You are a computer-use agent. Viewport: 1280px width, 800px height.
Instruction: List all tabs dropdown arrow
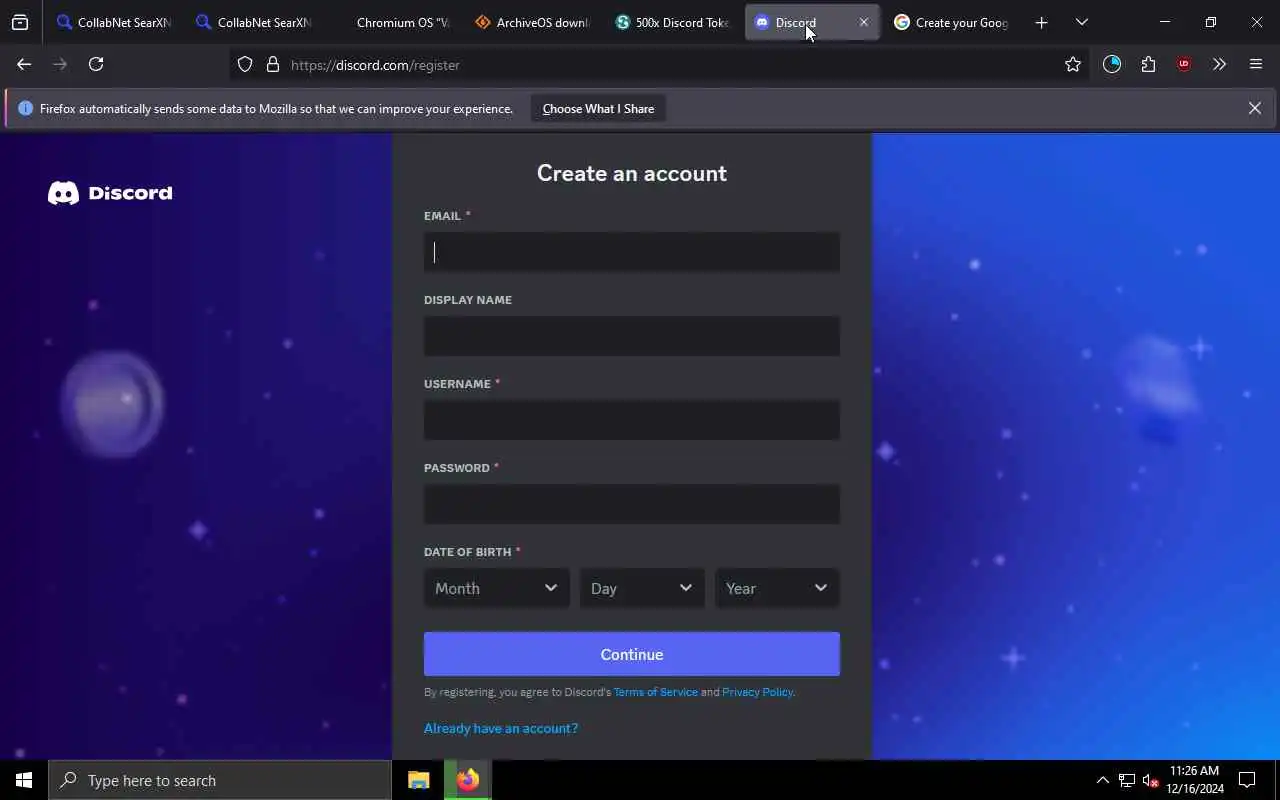1081,22
